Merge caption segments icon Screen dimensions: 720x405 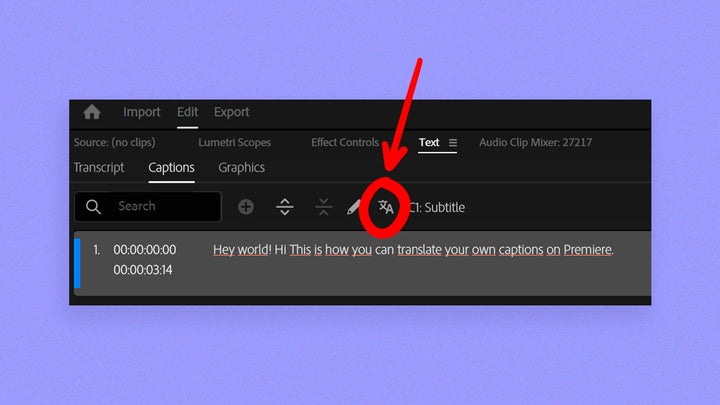pyautogui.click(x=324, y=207)
